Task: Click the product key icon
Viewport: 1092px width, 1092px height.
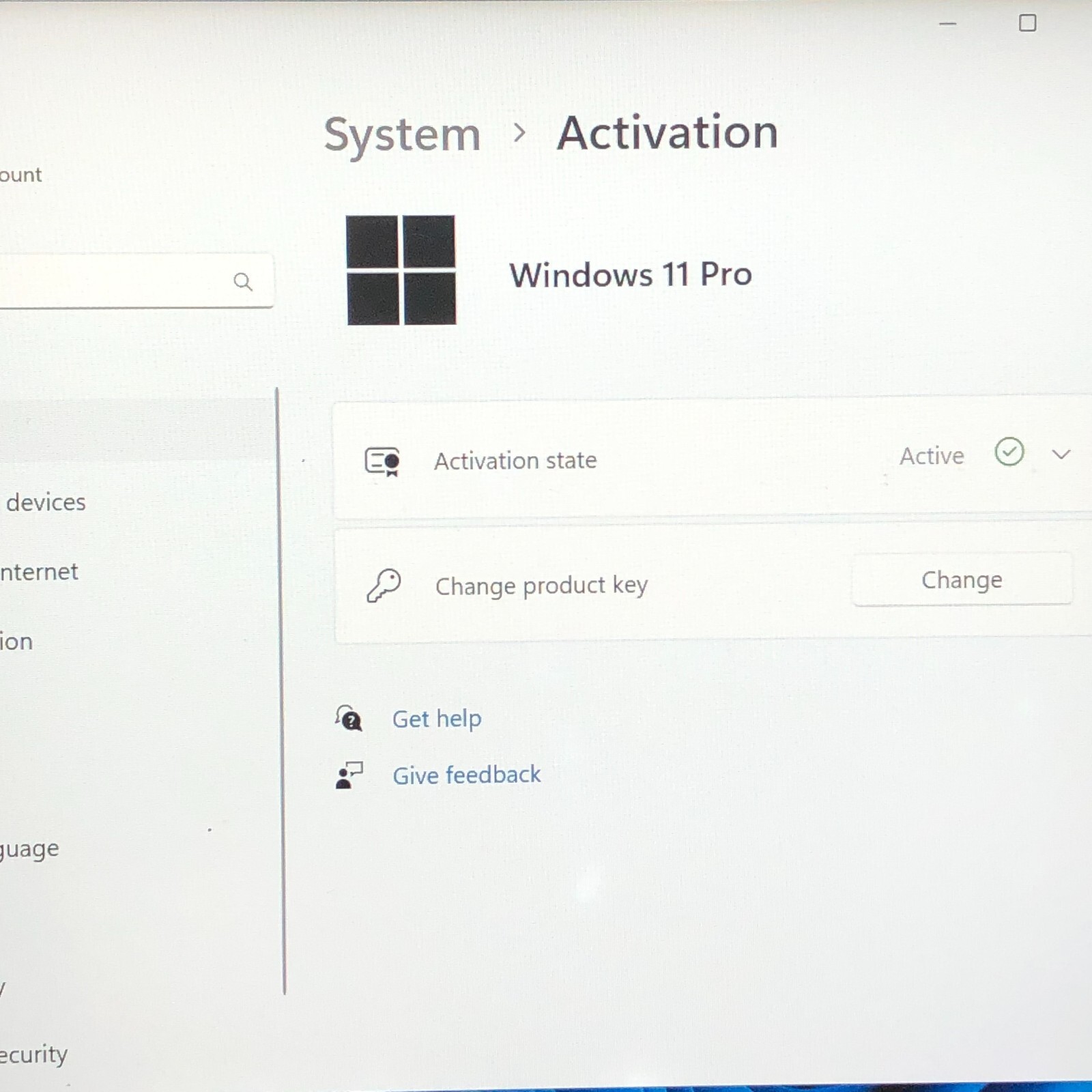Action: pos(384,585)
